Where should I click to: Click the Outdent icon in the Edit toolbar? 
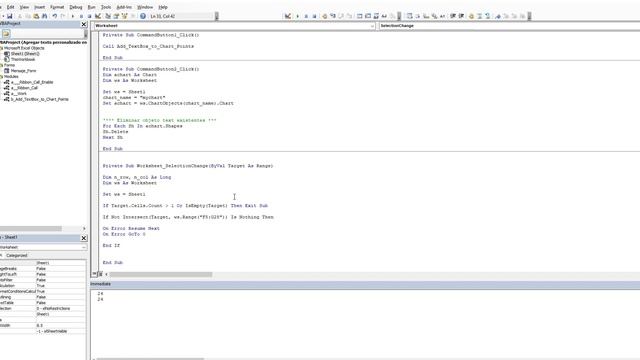461,16
